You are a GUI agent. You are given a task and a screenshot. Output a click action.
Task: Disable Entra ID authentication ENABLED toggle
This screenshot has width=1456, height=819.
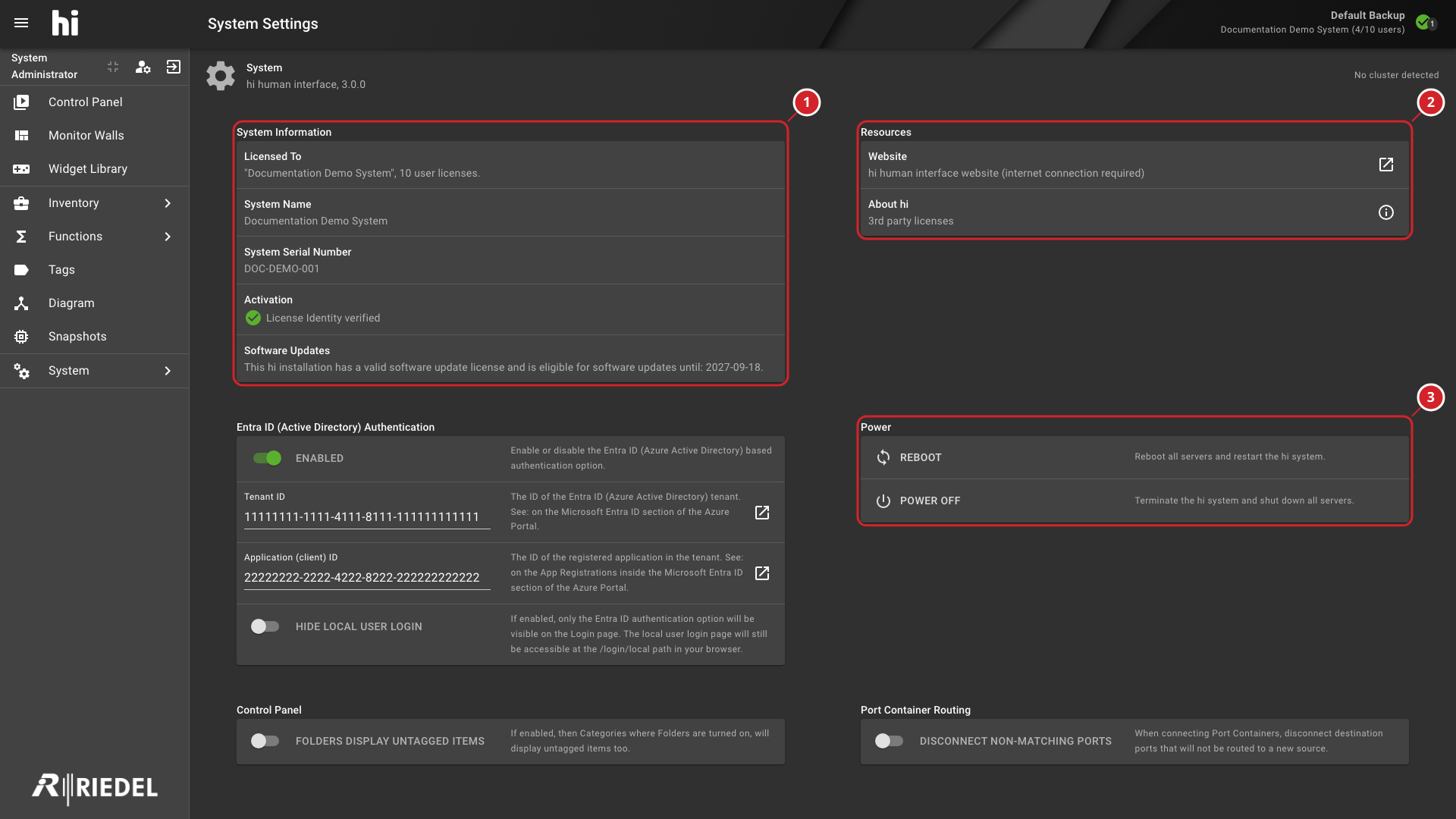click(x=267, y=458)
